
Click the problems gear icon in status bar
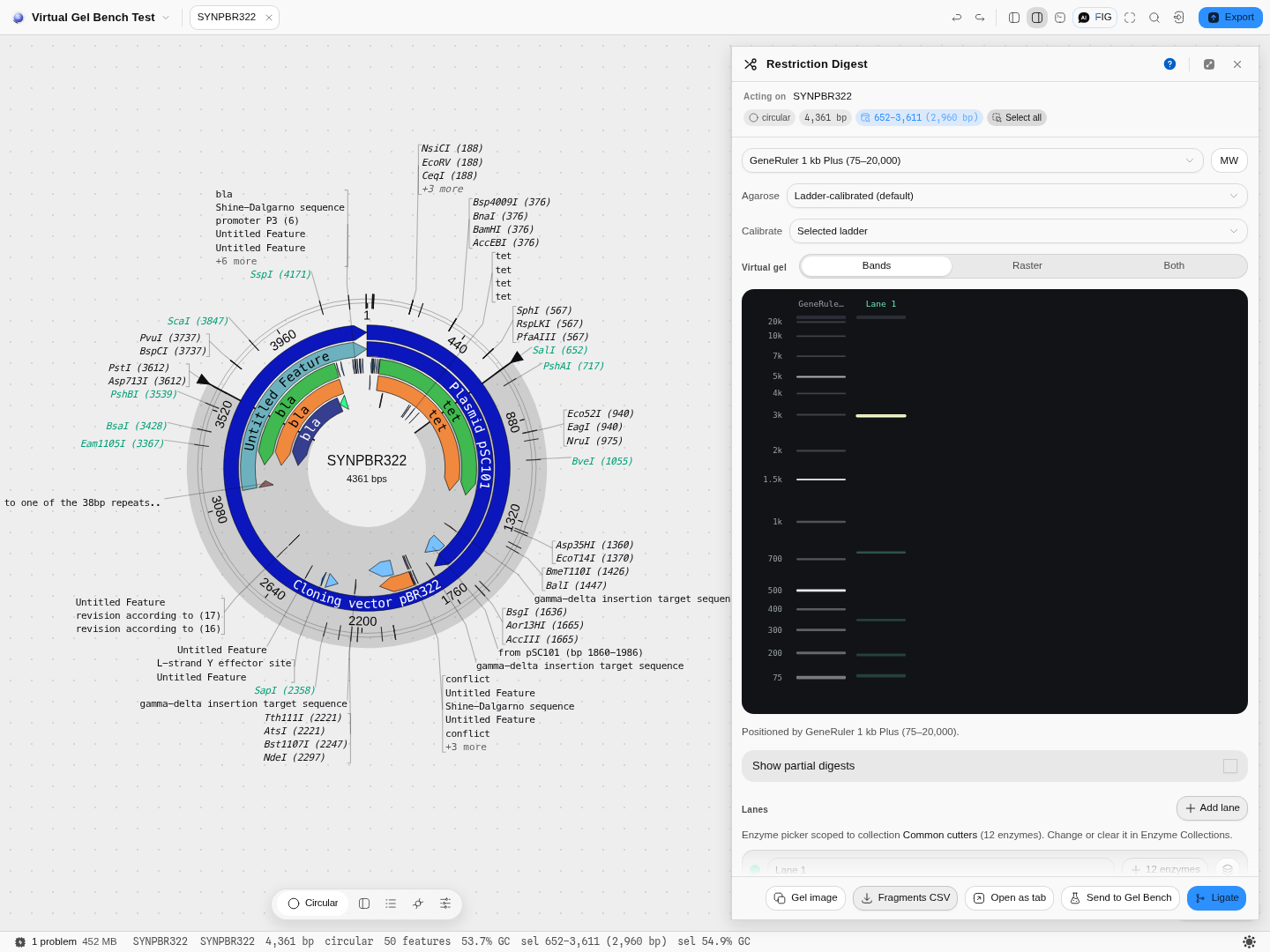20,941
